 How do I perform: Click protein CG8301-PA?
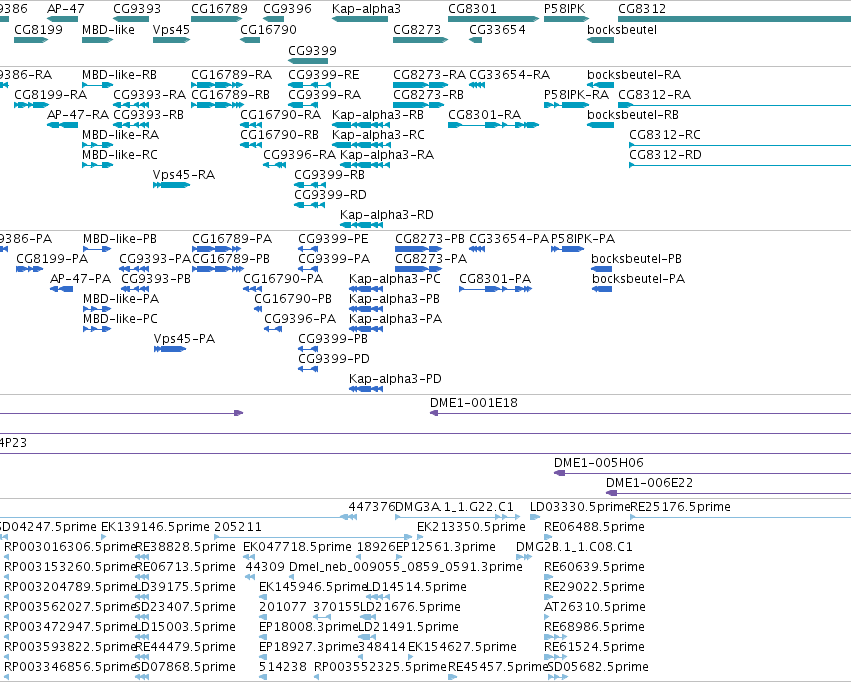(495, 279)
